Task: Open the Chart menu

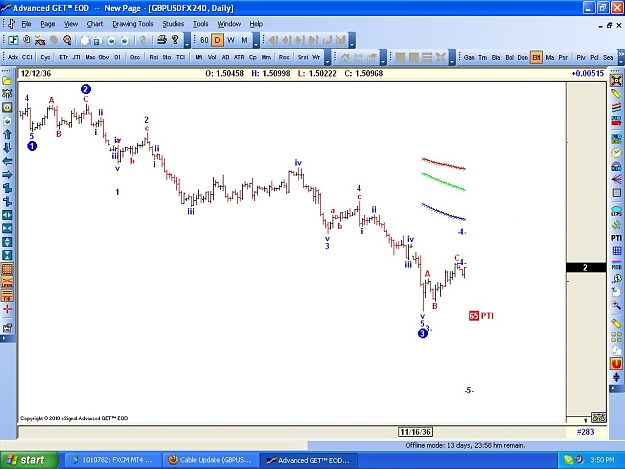Action: pos(95,24)
